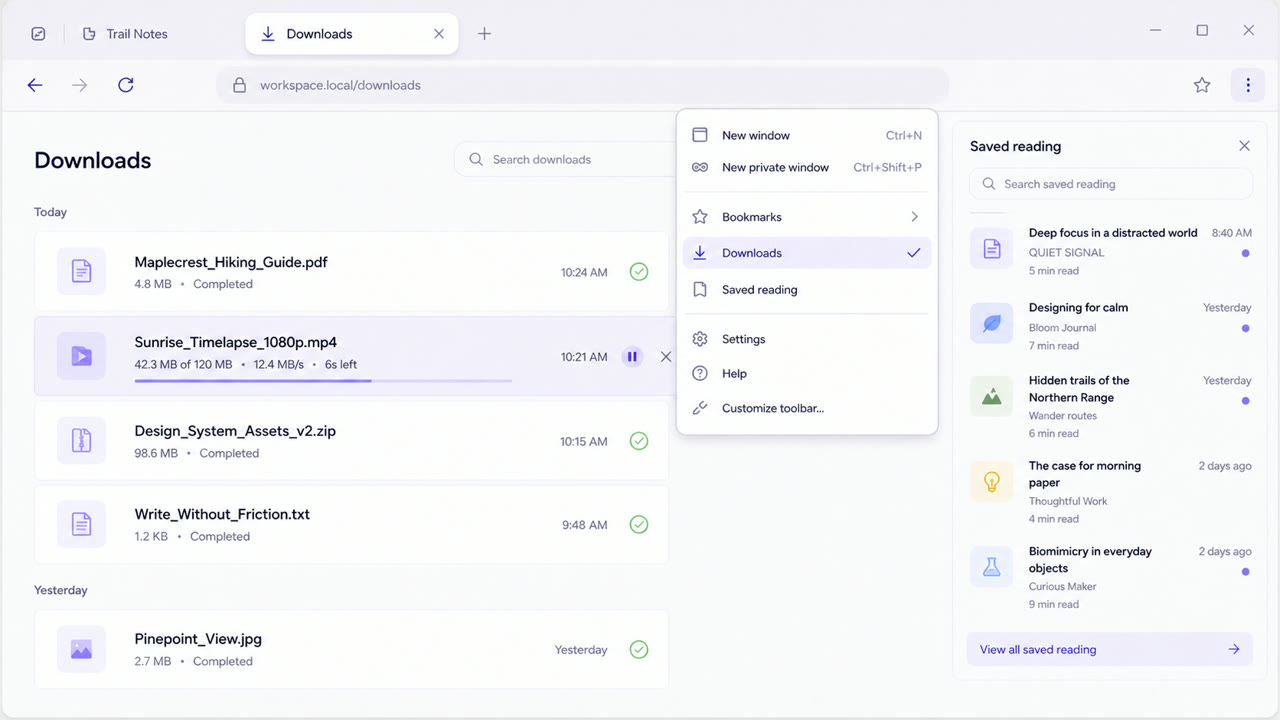Image resolution: width=1280 pixels, height=720 pixels.
Task: Choose Help in the browser menu
Action: pyautogui.click(x=807, y=373)
